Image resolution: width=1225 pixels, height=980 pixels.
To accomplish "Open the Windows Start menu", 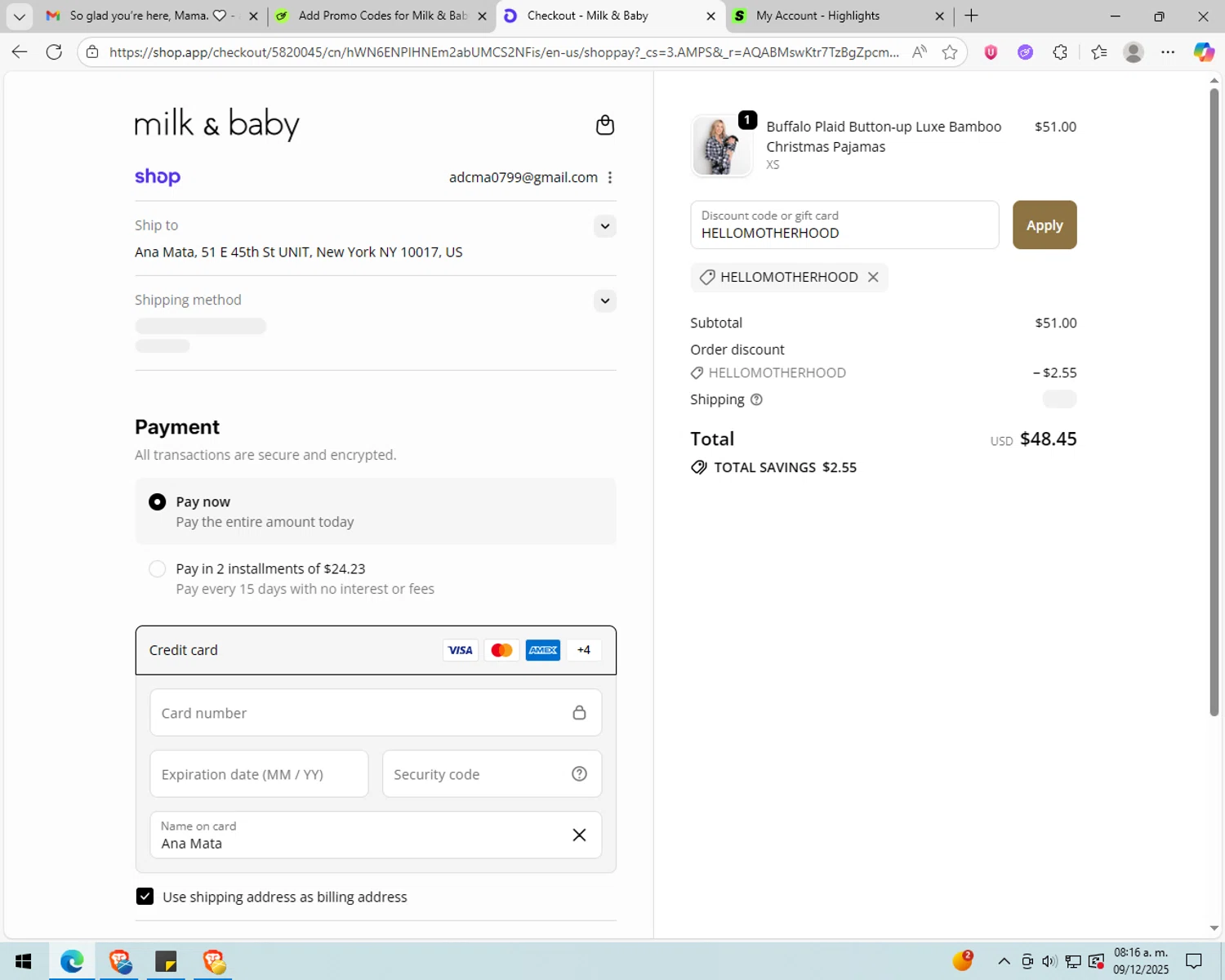I will click(23, 961).
